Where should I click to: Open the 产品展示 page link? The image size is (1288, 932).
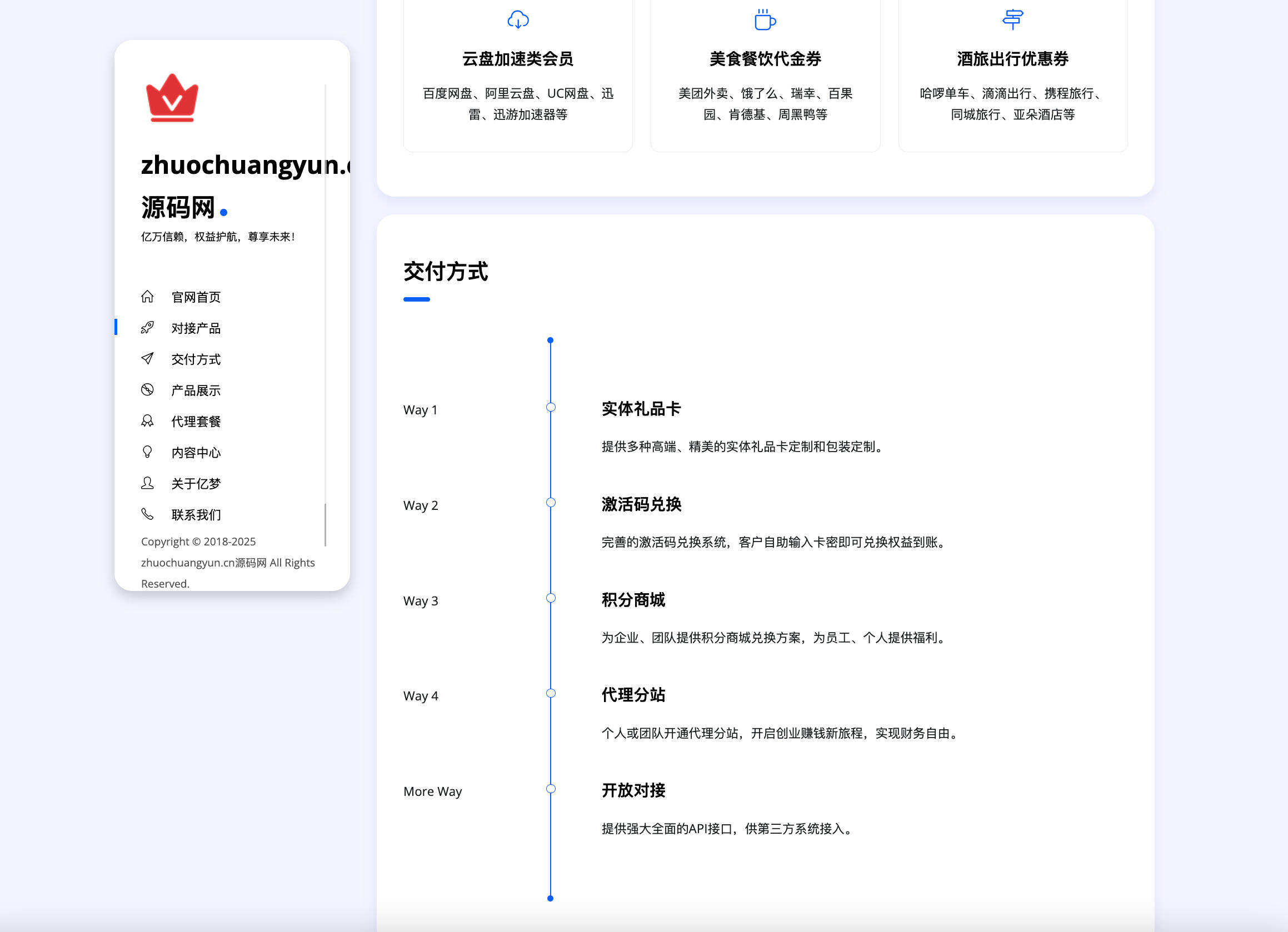click(196, 389)
